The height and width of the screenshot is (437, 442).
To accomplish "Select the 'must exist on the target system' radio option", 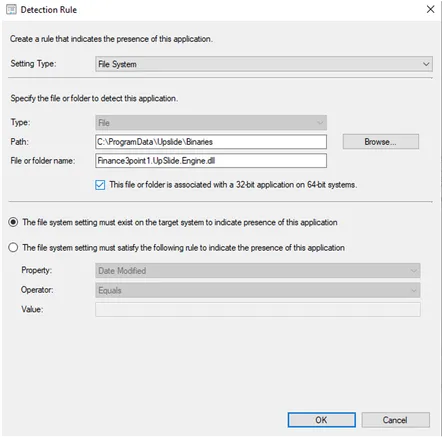I will pos(13,222).
